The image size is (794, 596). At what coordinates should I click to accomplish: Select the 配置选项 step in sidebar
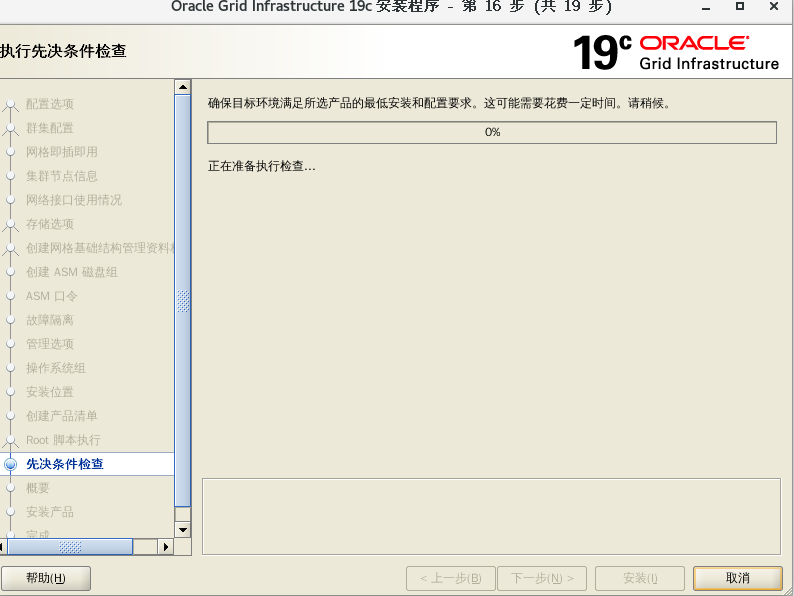coord(50,104)
